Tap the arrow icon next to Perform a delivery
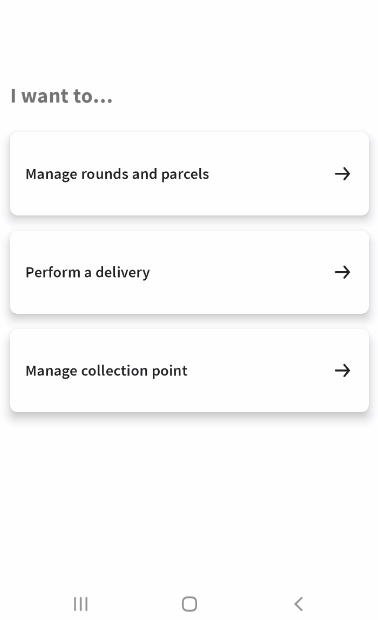This screenshot has width=378, height=620. point(342,272)
